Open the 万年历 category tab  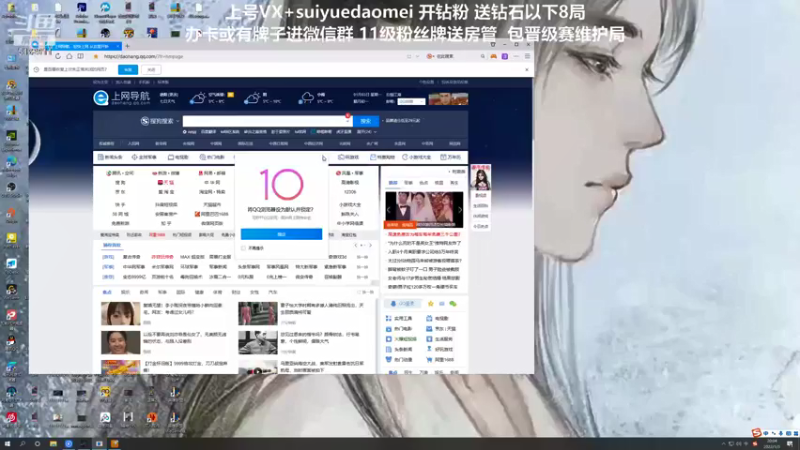click(451, 157)
